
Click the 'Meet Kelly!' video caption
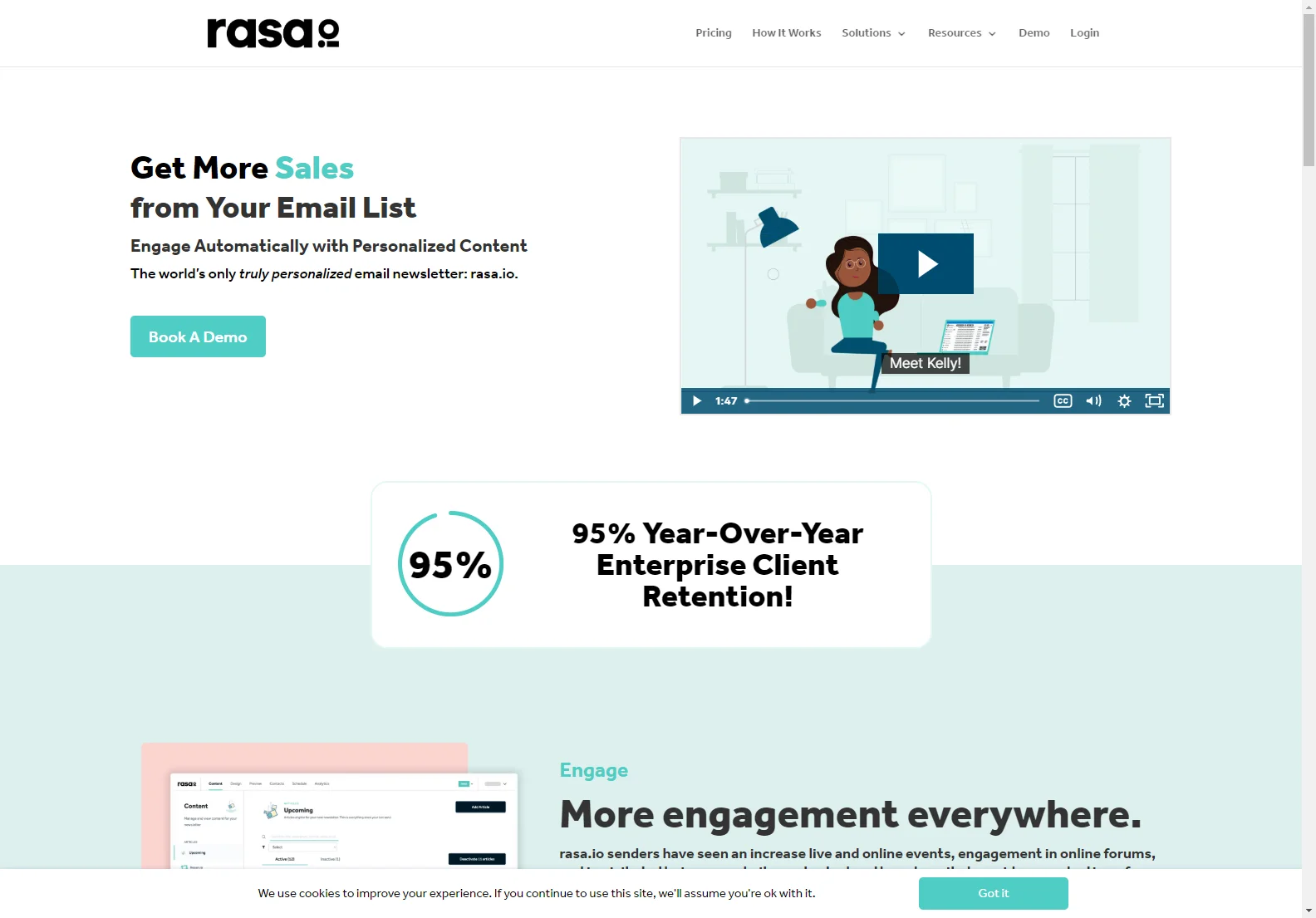point(926,363)
